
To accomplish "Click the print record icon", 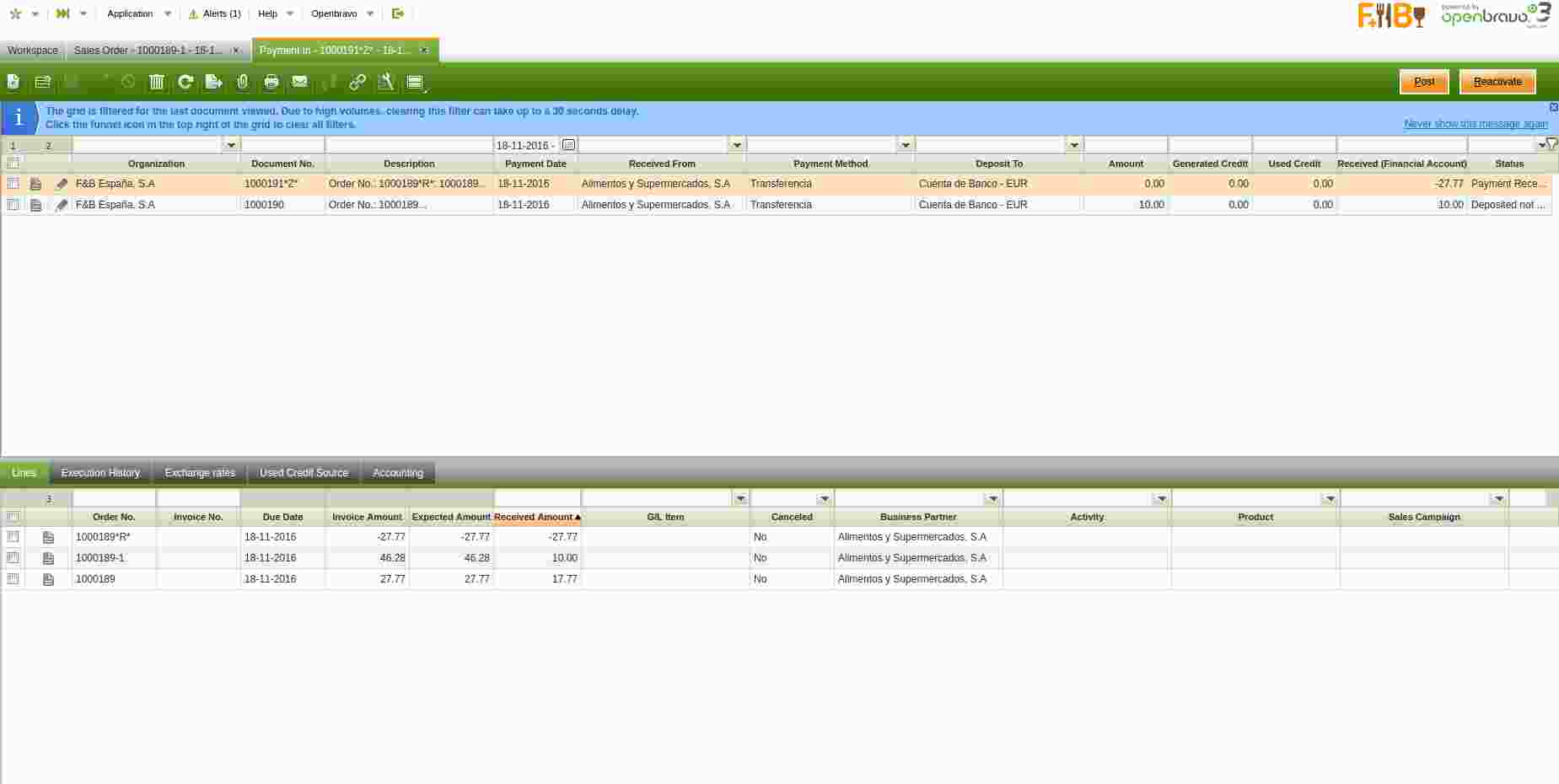I will (x=271, y=82).
